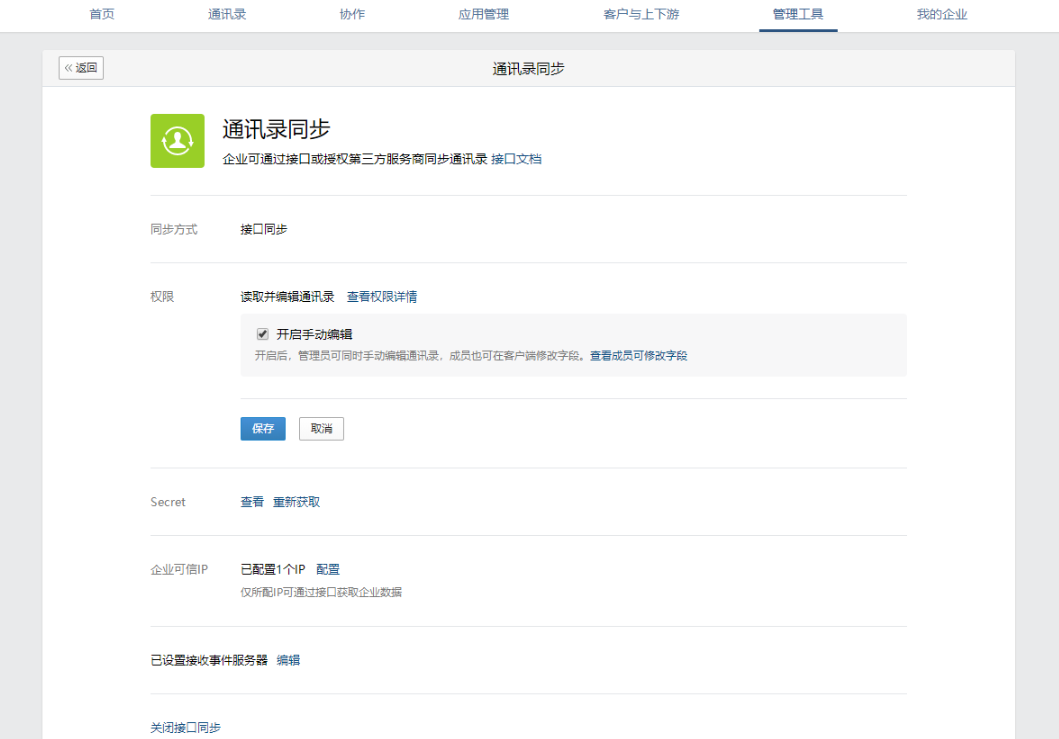Open the 接口文档 link
This screenshot has width=1059, height=739.
coord(516,159)
